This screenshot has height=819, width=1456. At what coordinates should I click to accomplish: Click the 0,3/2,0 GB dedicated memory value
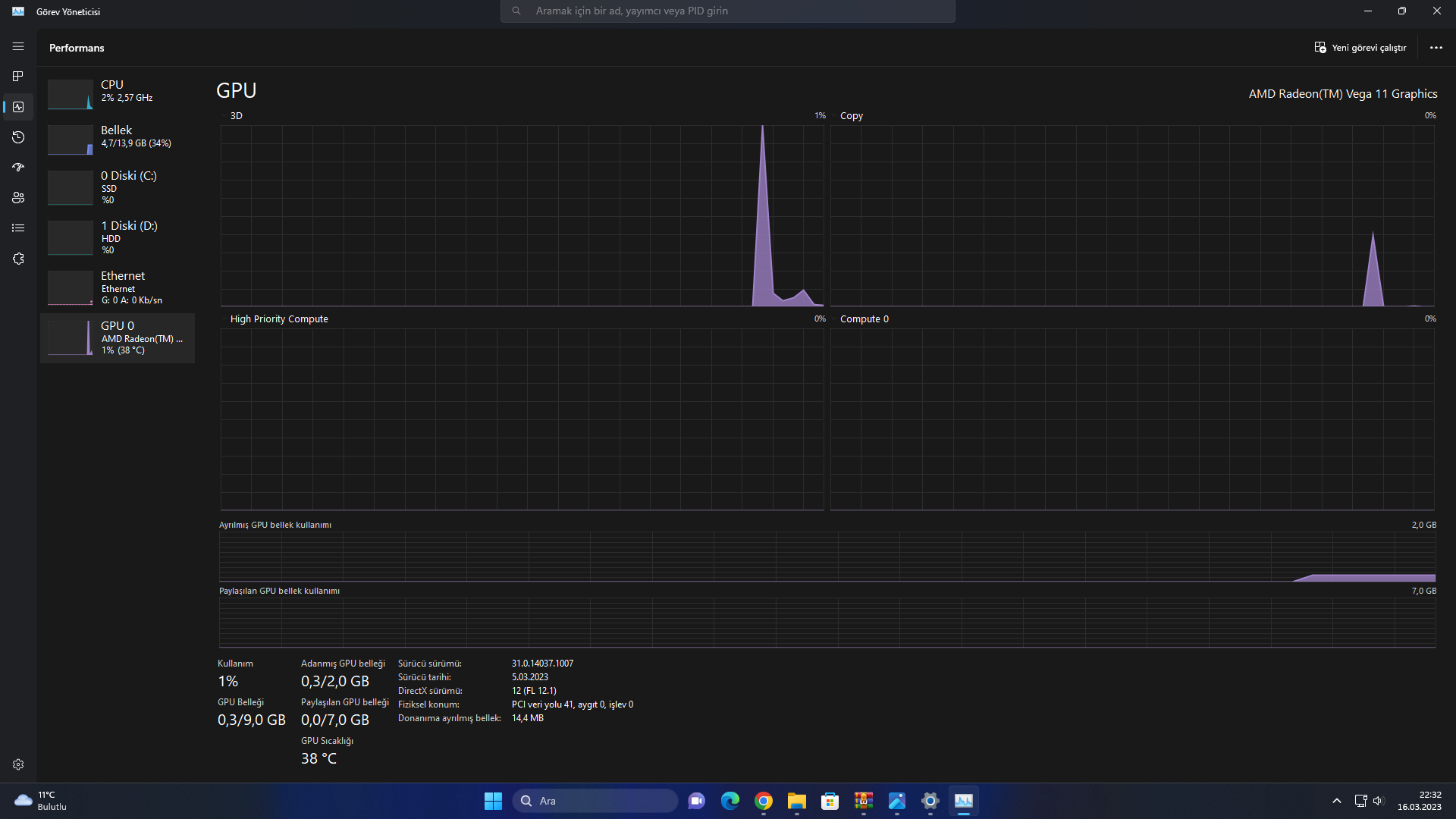pyautogui.click(x=334, y=681)
